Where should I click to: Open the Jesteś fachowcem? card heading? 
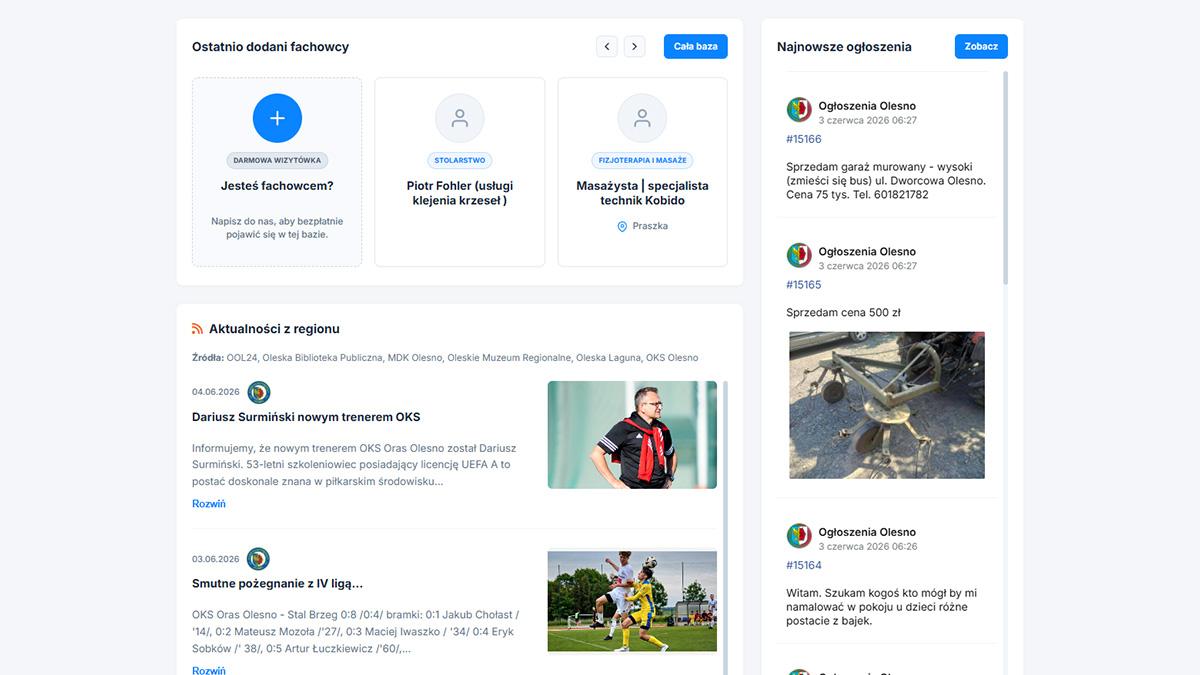pyautogui.click(x=277, y=186)
